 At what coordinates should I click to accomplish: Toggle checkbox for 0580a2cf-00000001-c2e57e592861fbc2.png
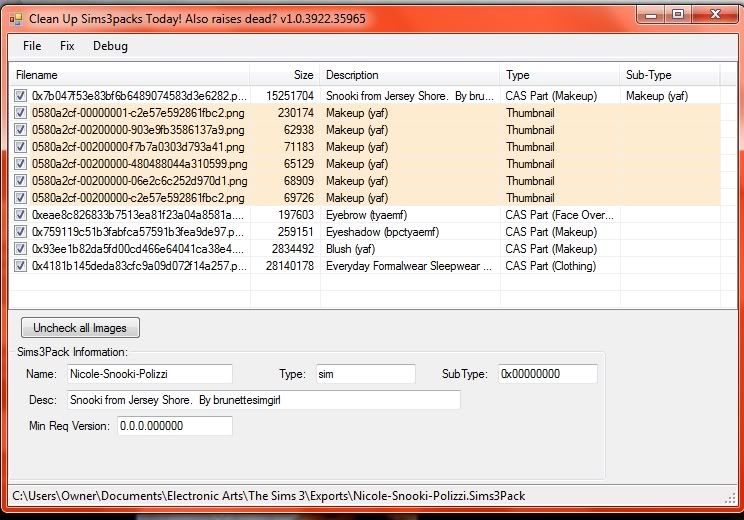[x=20, y=113]
